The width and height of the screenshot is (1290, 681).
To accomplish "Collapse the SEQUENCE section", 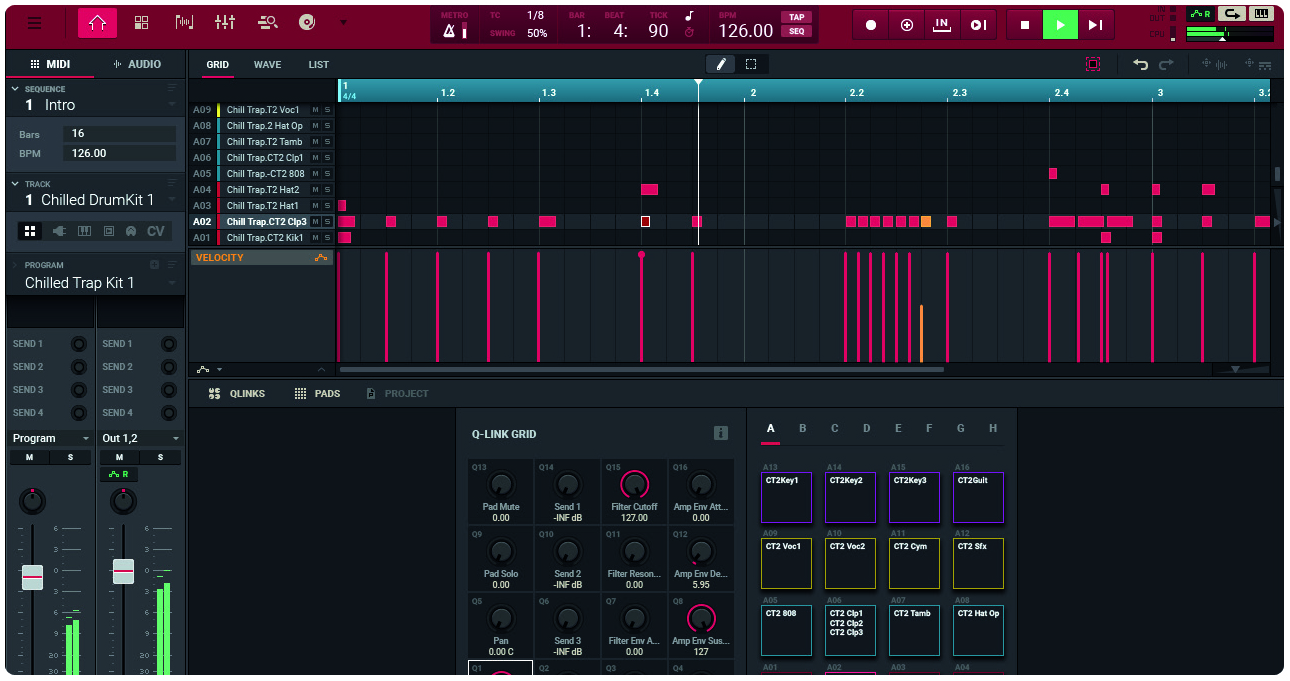I will (16, 89).
